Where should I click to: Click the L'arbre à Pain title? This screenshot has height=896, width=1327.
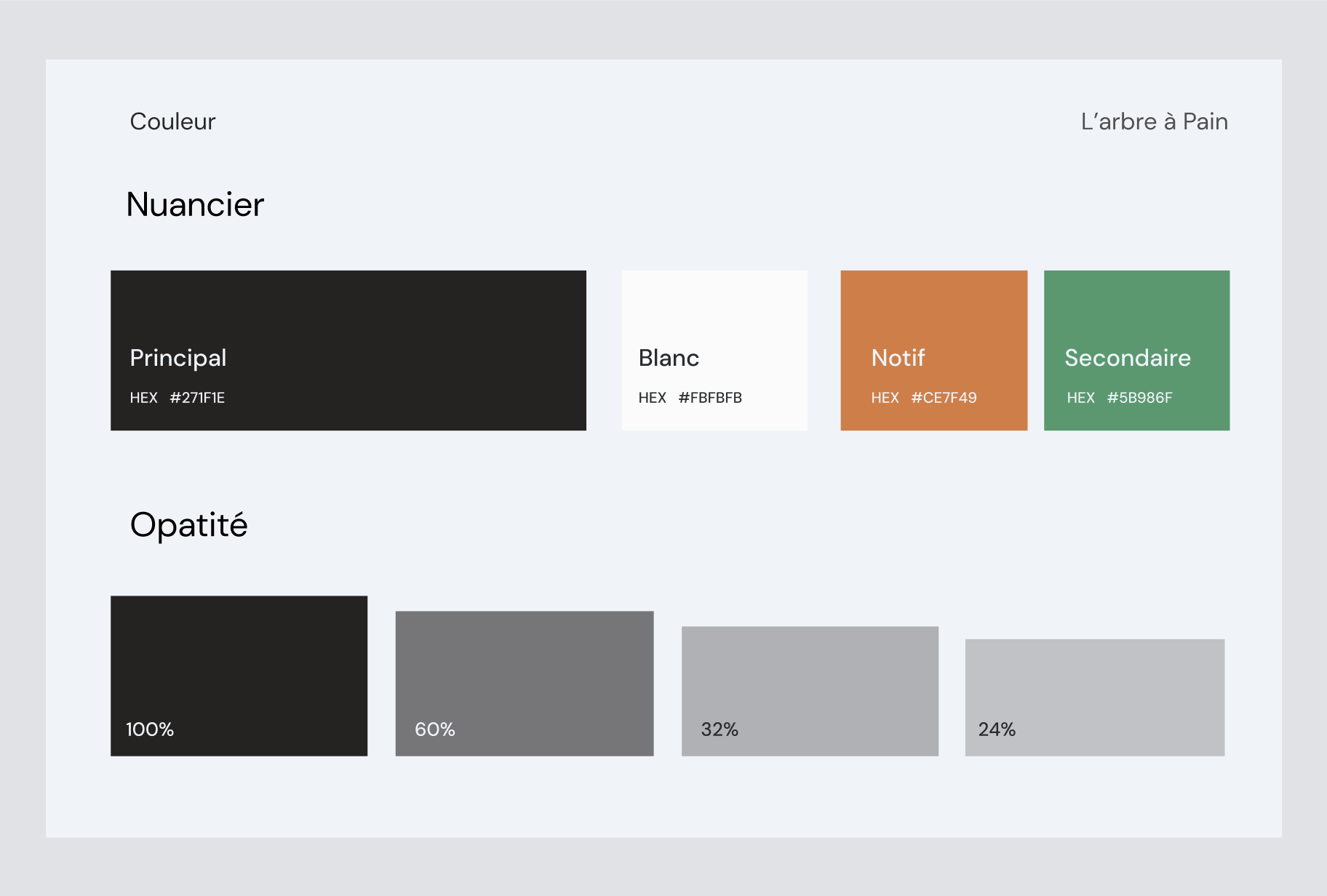pyautogui.click(x=1155, y=121)
